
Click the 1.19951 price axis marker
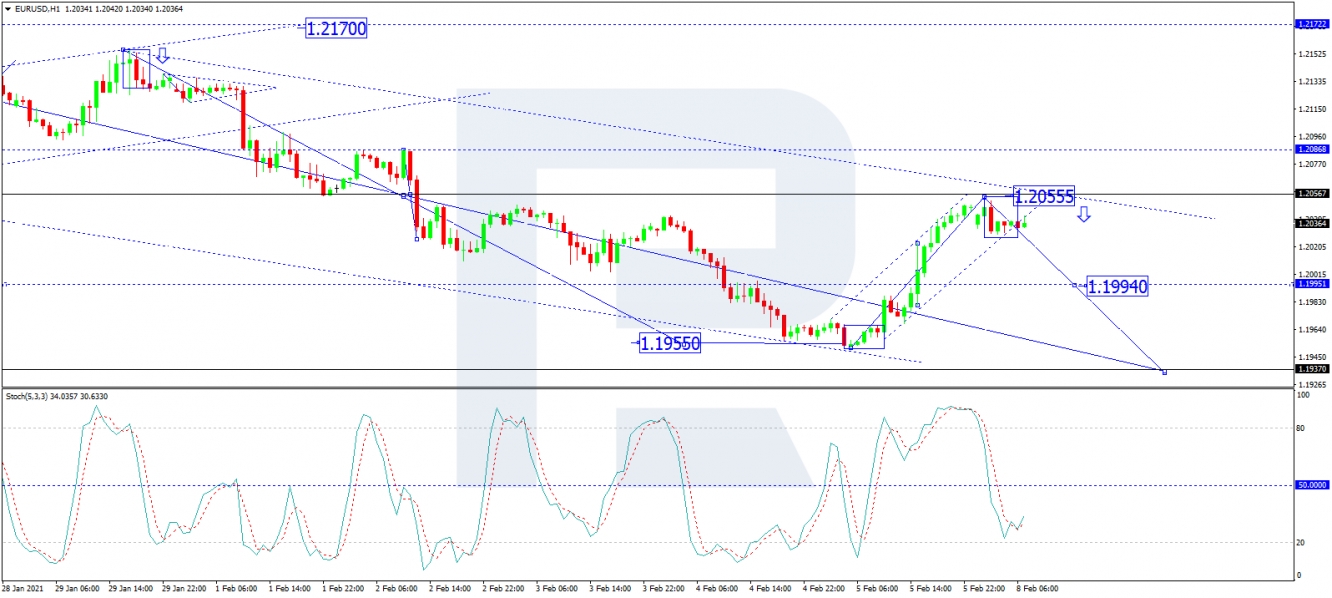1312,284
